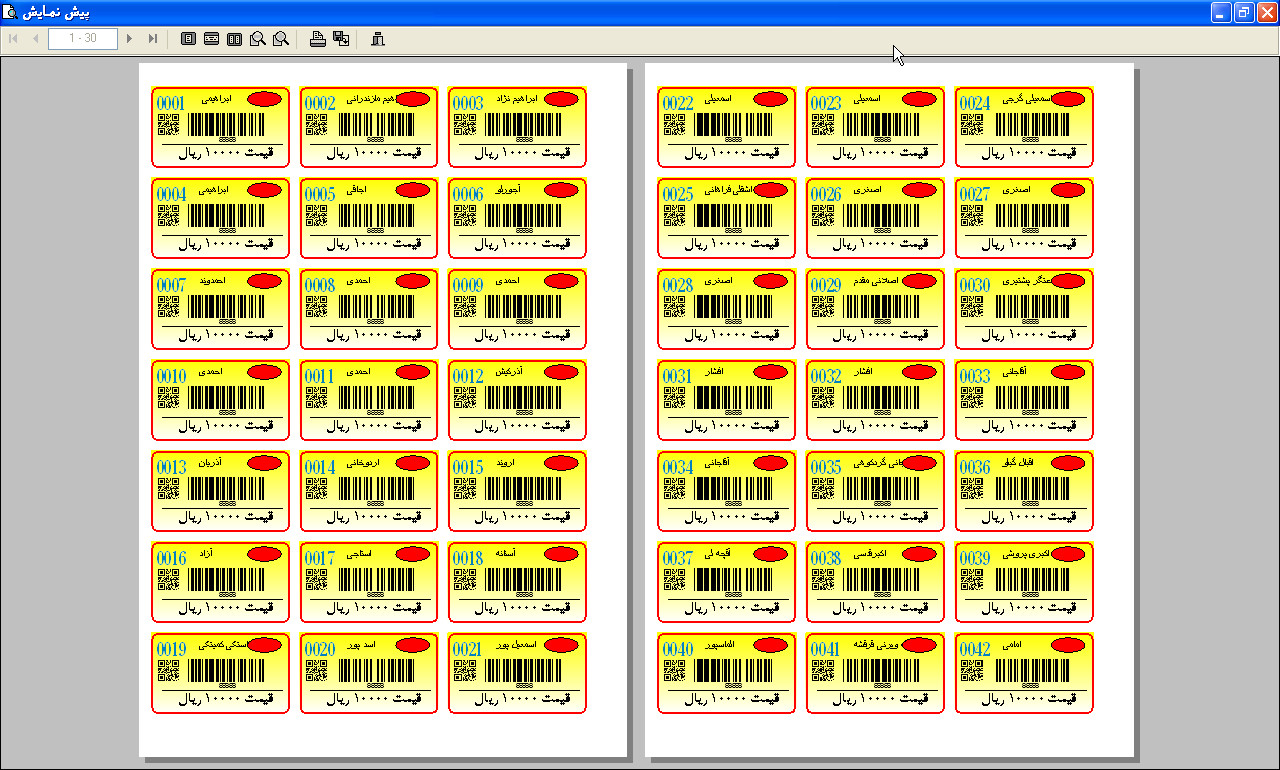Click the page range field showing 1 - 30
This screenshot has height=770, width=1280.
click(x=83, y=39)
